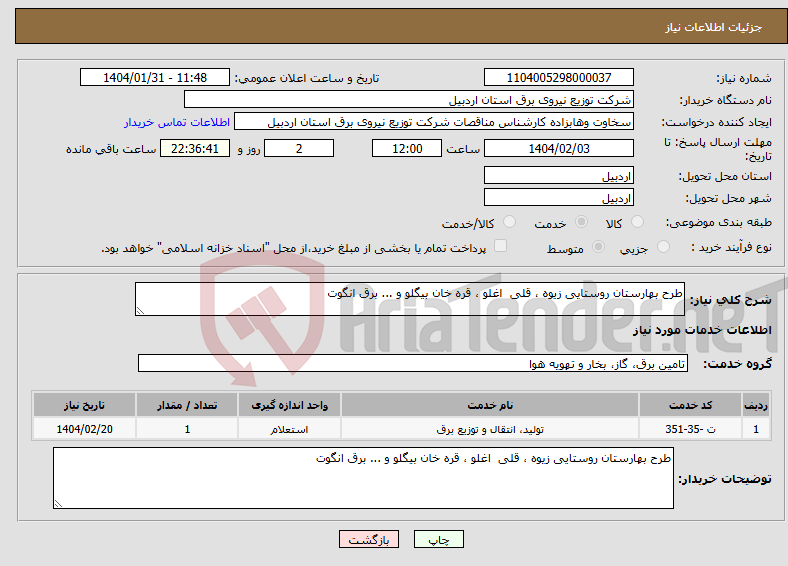Select the کالا radio button
788x566 pixels.
[637, 222]
